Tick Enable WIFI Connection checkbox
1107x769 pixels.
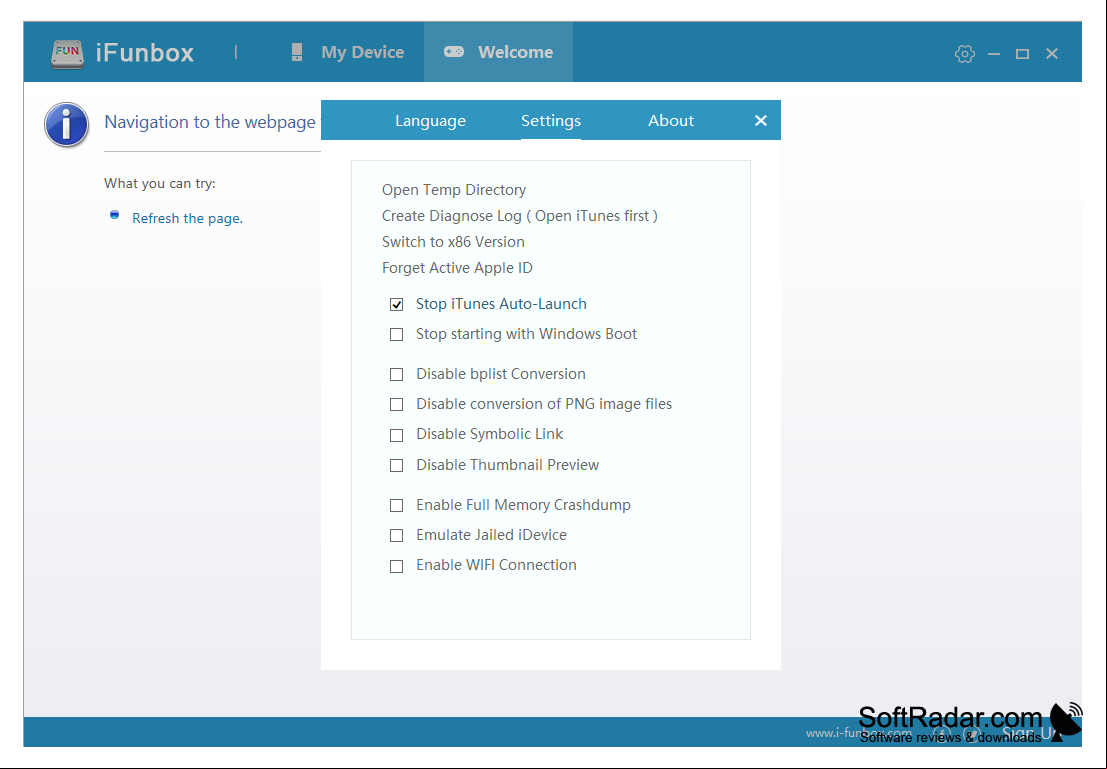397,566
